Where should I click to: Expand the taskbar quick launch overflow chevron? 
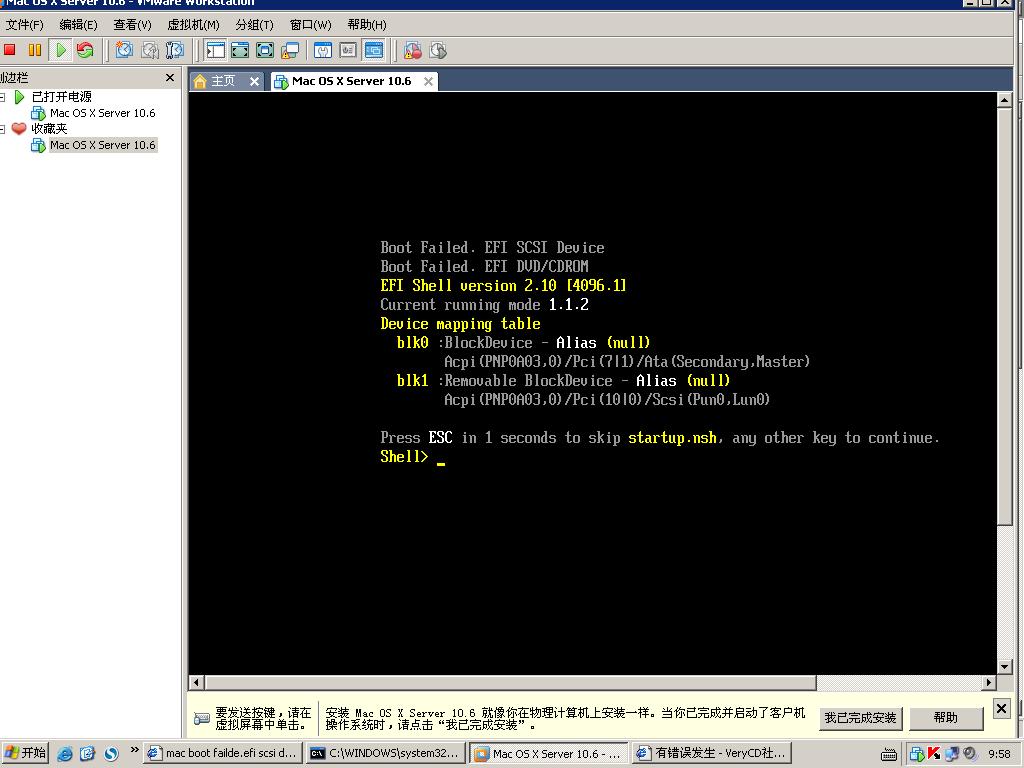(x=134, y=749)
